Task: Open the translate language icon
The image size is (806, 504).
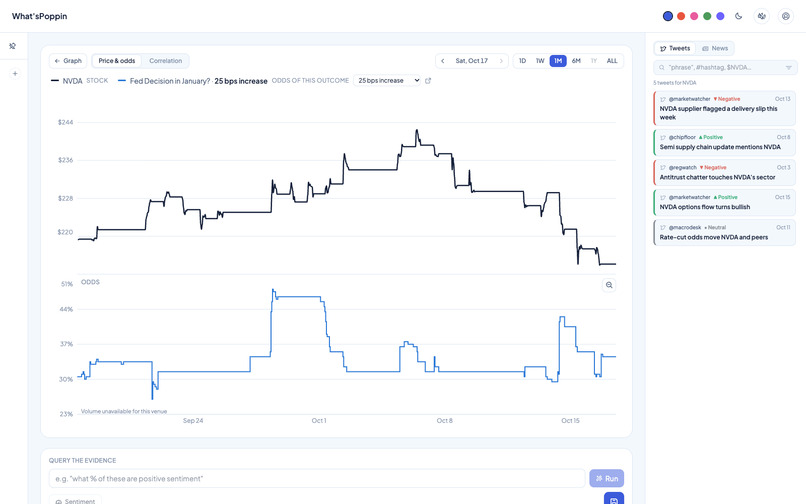Action: click(762, 16)
